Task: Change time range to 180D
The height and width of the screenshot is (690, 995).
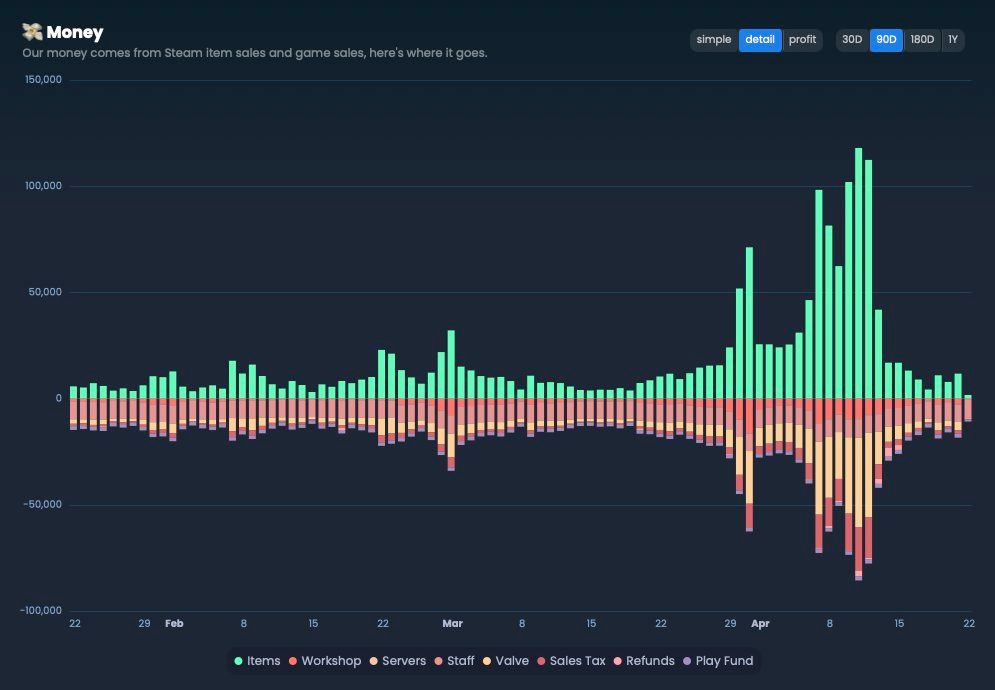Action: [922, 40]
